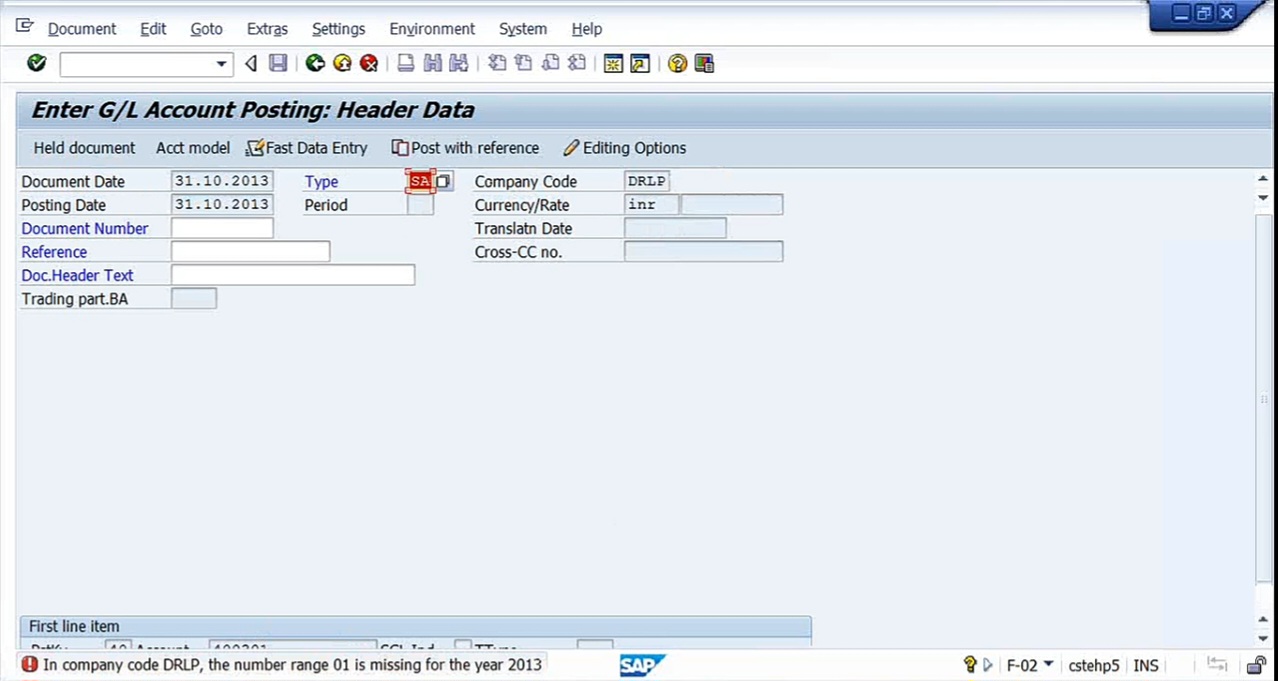Create a new session via toolbar icon
The height and width of the screenshot is (681, 1278).
click(x=613, y=64)
